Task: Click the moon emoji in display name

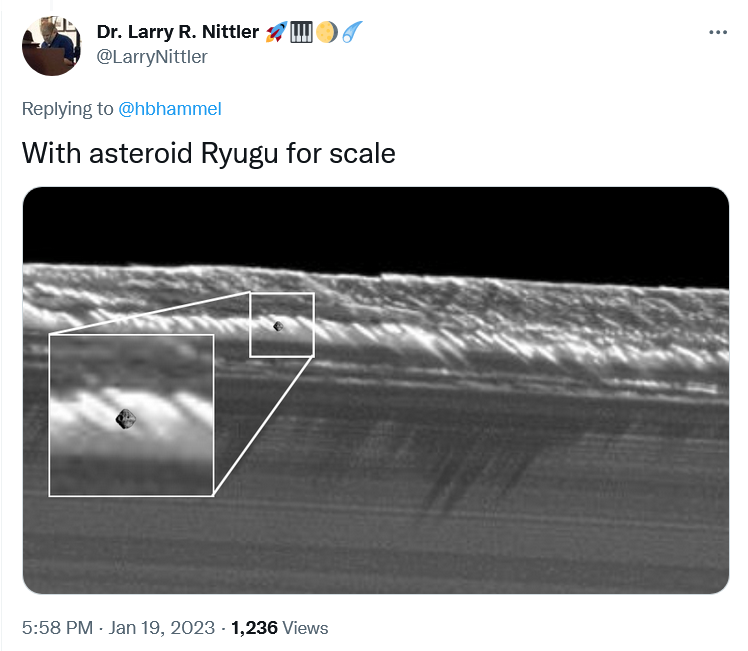Action: click(x=326, y=32)
